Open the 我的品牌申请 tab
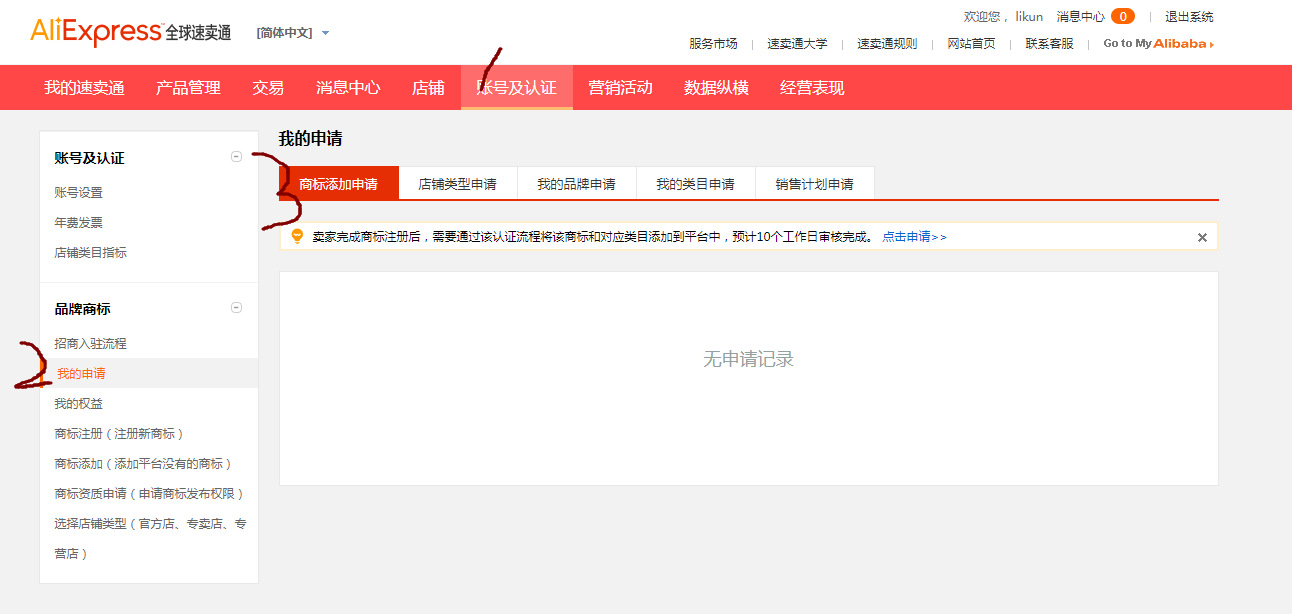Screen dimensions: 1292x614 coord(578,183)
